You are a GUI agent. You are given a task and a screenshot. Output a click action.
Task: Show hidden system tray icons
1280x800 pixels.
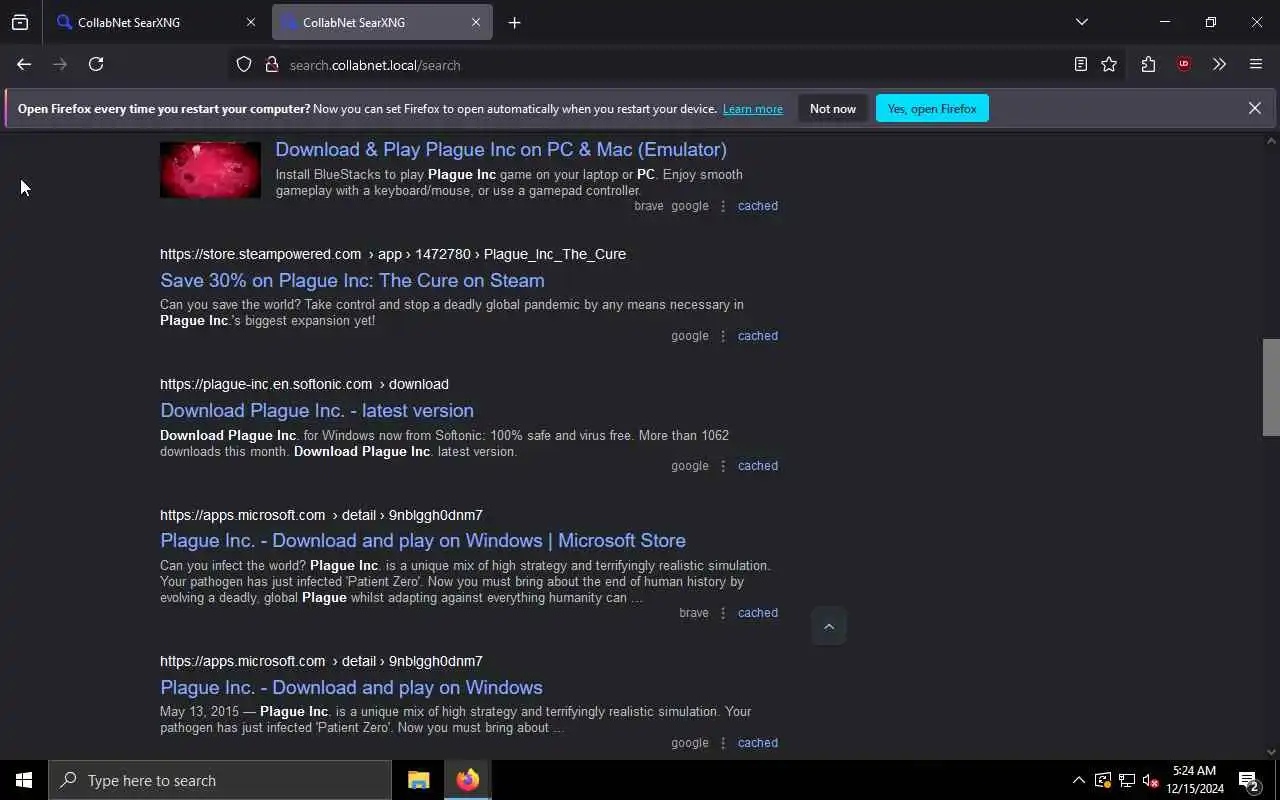[1078, 780]
